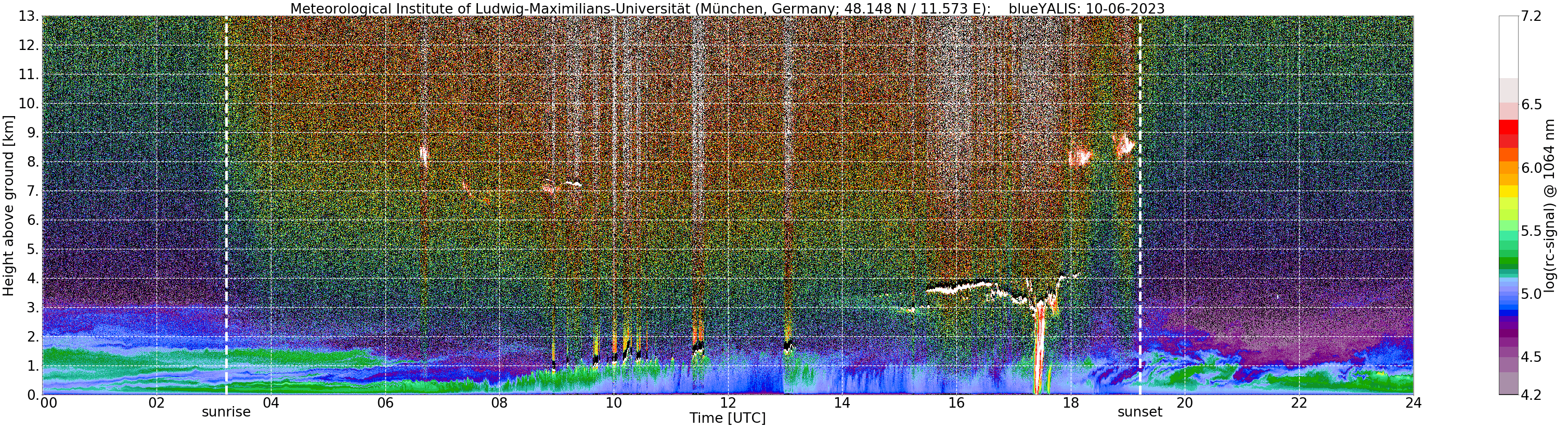Click the y-axis tick label 11.

coord(28,75)
